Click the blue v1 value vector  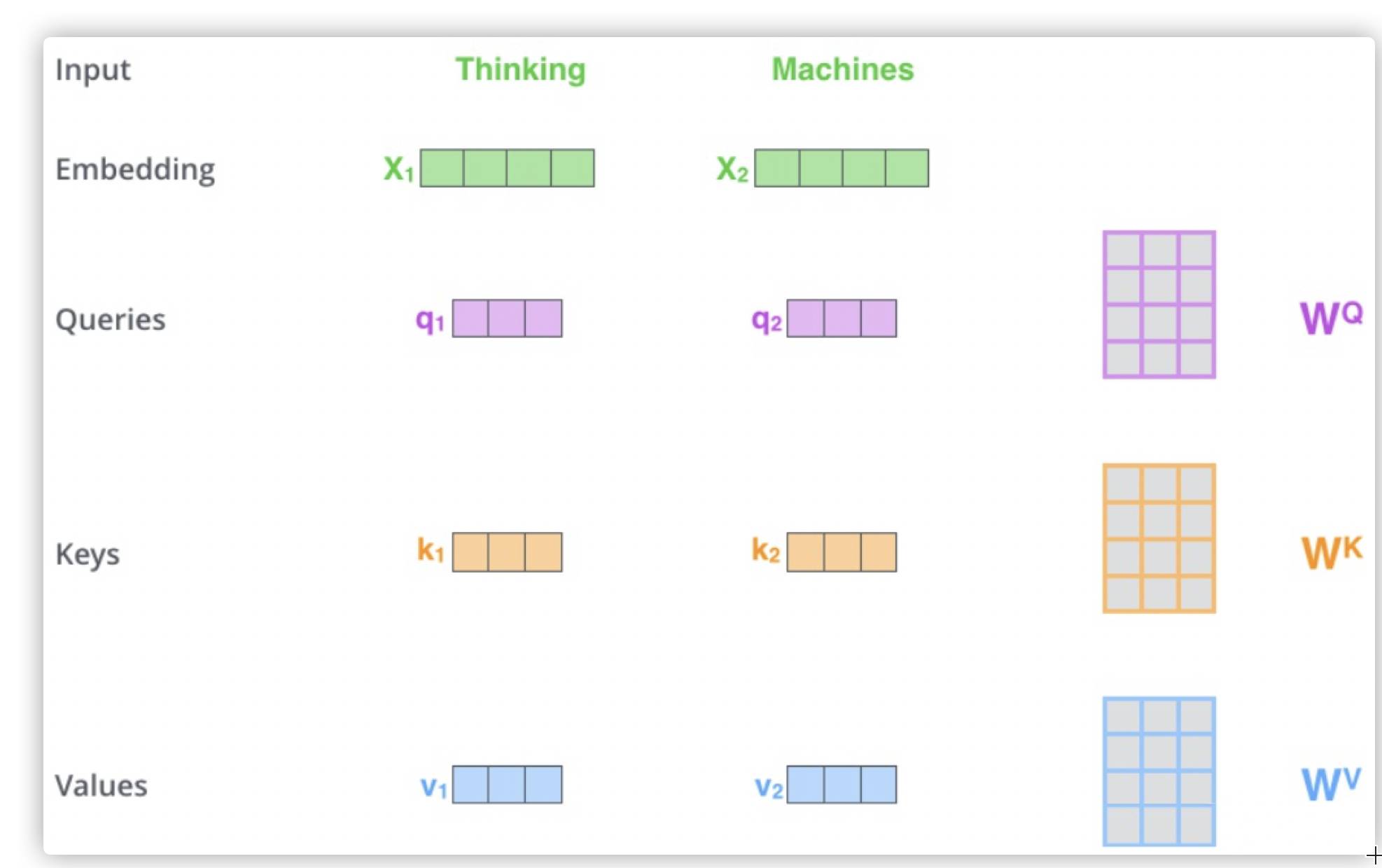pyautogui.click(x=507, y=785)
